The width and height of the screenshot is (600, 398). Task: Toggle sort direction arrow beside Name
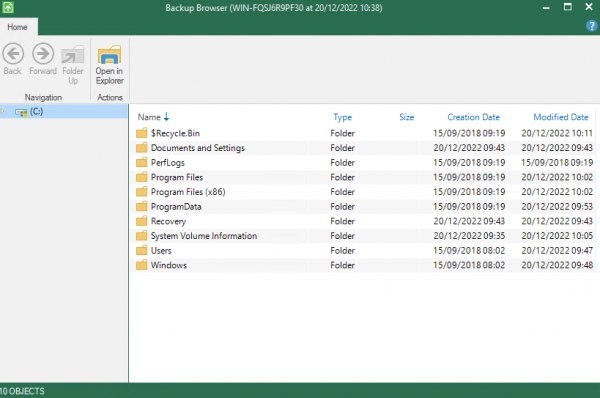[x=166, y=117]
